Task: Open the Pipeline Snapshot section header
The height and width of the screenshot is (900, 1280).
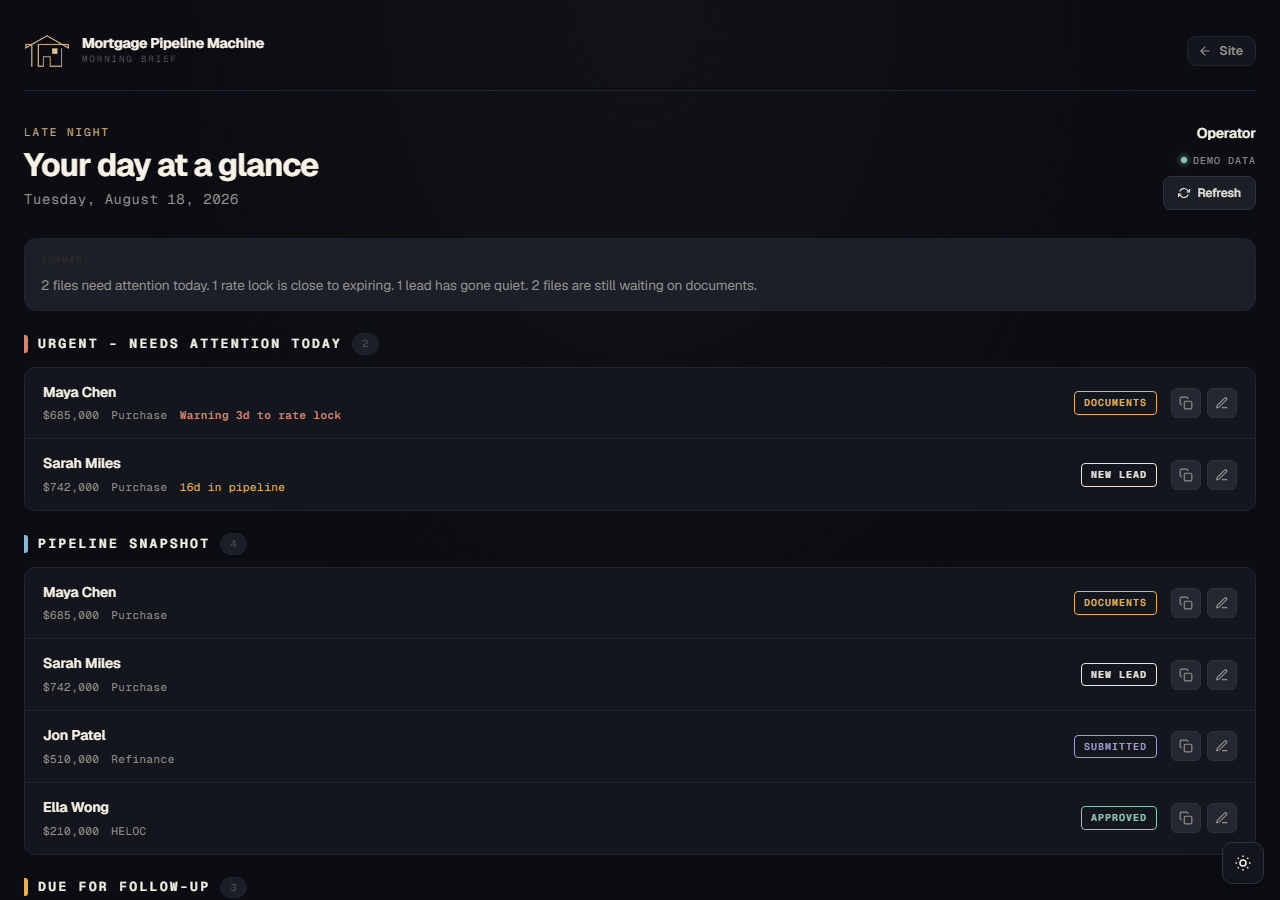Action: (x=124, y=544)
